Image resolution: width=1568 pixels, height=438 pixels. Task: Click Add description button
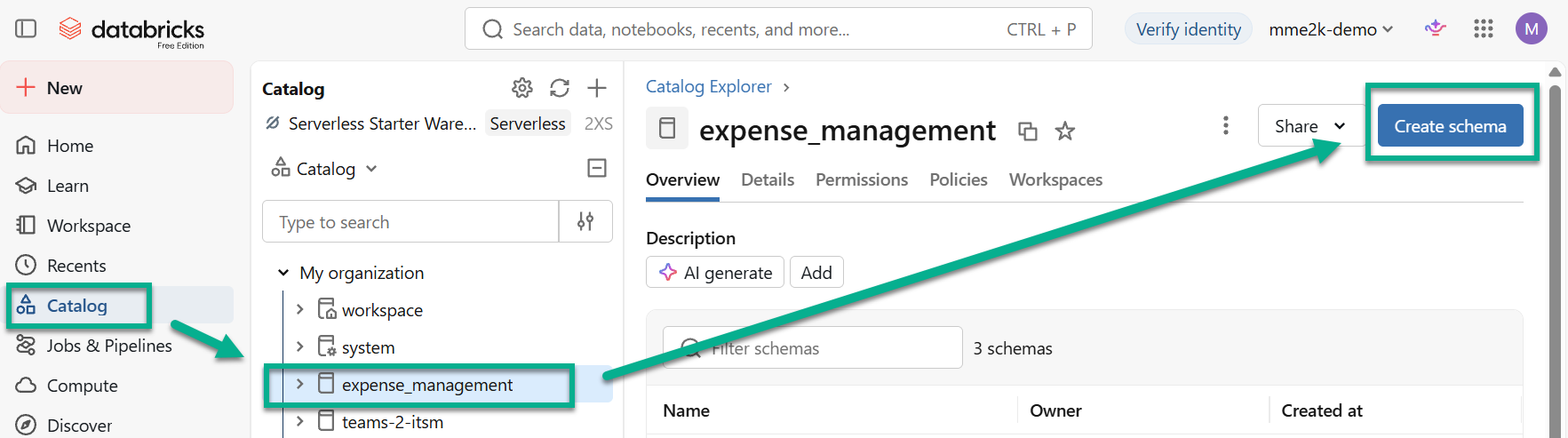tap(816, 272)
